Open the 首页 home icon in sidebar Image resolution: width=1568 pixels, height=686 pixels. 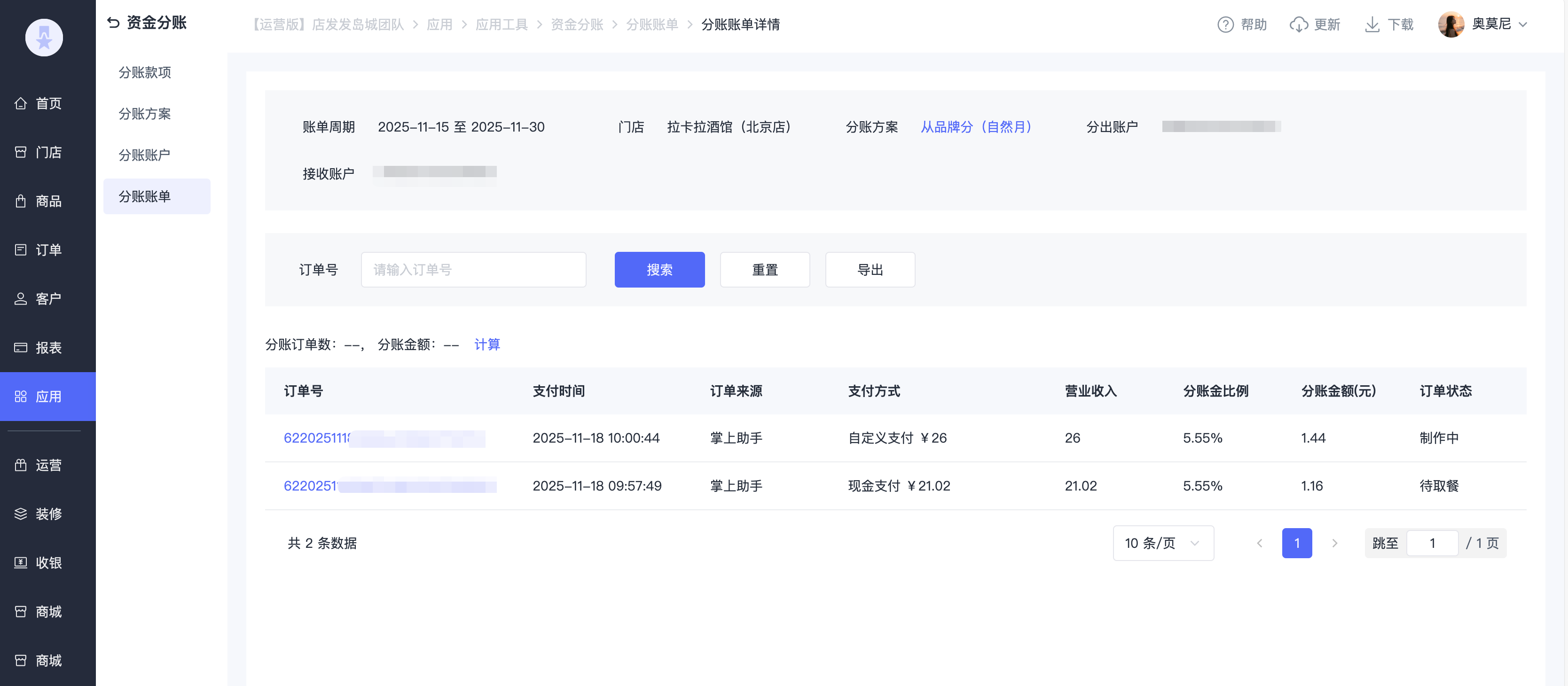click(x=21, y=103)
